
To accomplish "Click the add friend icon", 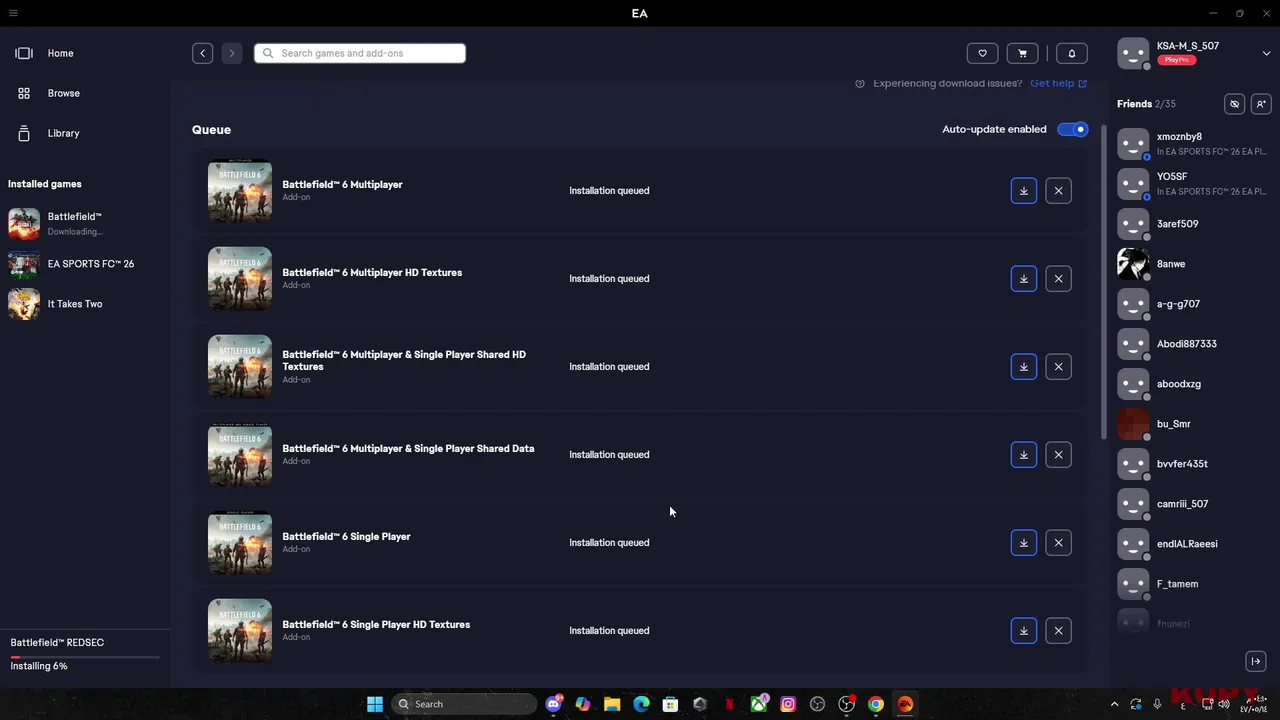I will (x=1261, y=104).
